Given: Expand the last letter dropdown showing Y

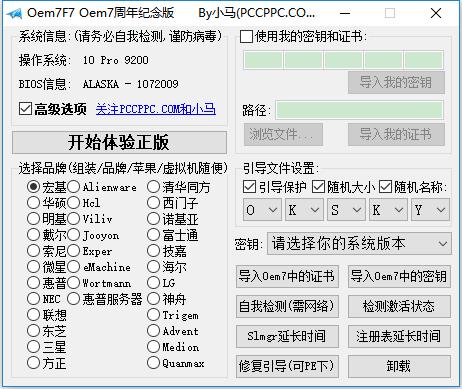Looking at the screenshot, I should (430, 210).
